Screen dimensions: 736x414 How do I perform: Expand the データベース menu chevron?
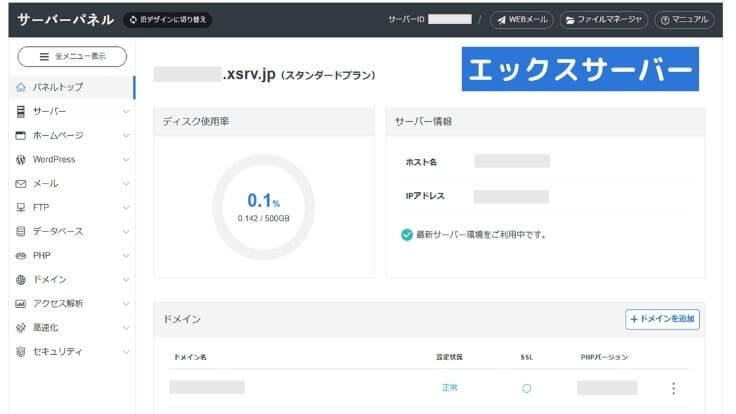[x=126, y=231]
